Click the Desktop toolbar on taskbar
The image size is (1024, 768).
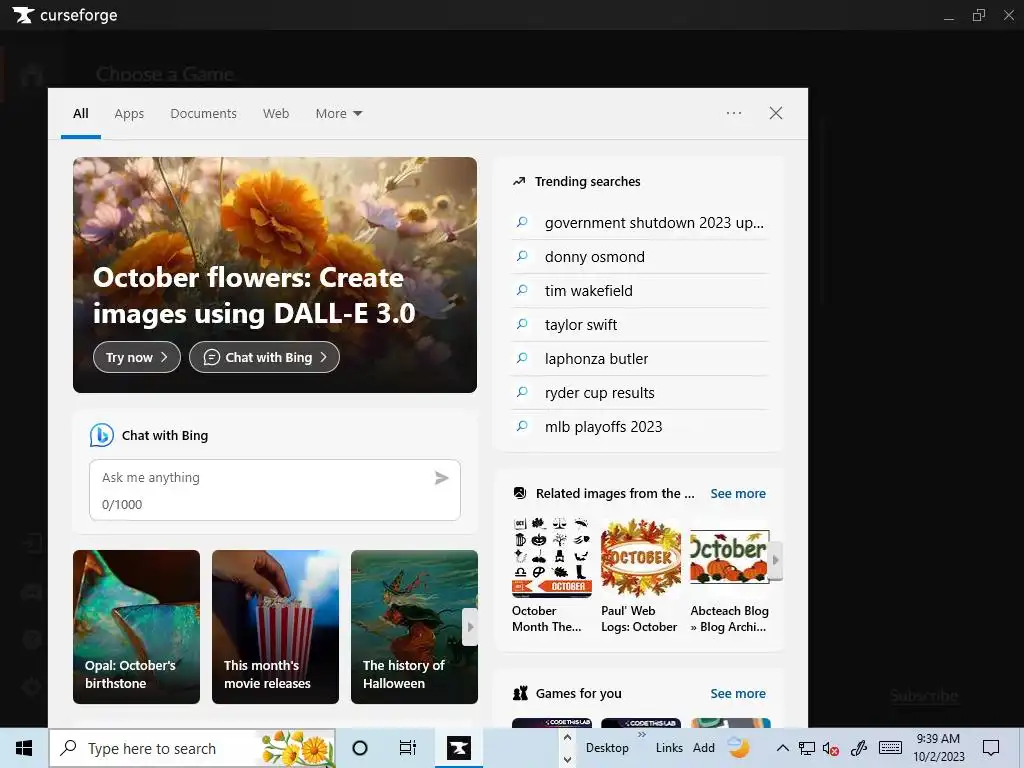point(607,748)
